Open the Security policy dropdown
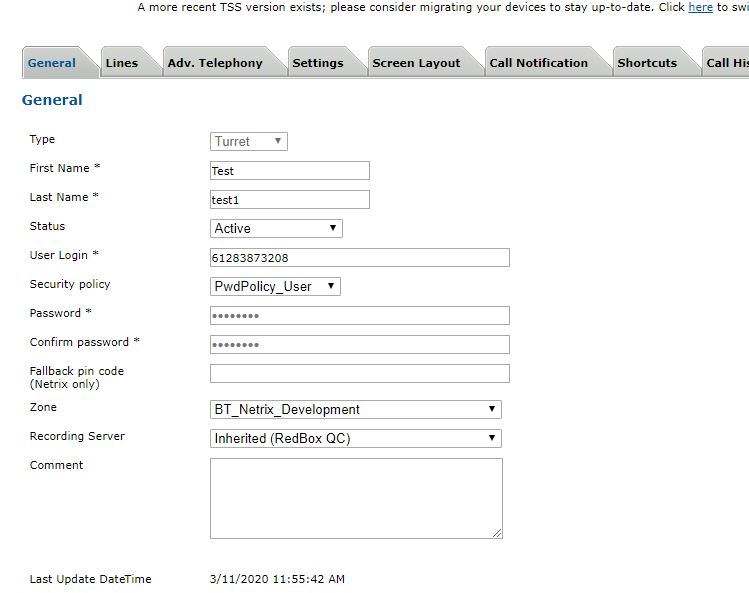 (275, 286)
